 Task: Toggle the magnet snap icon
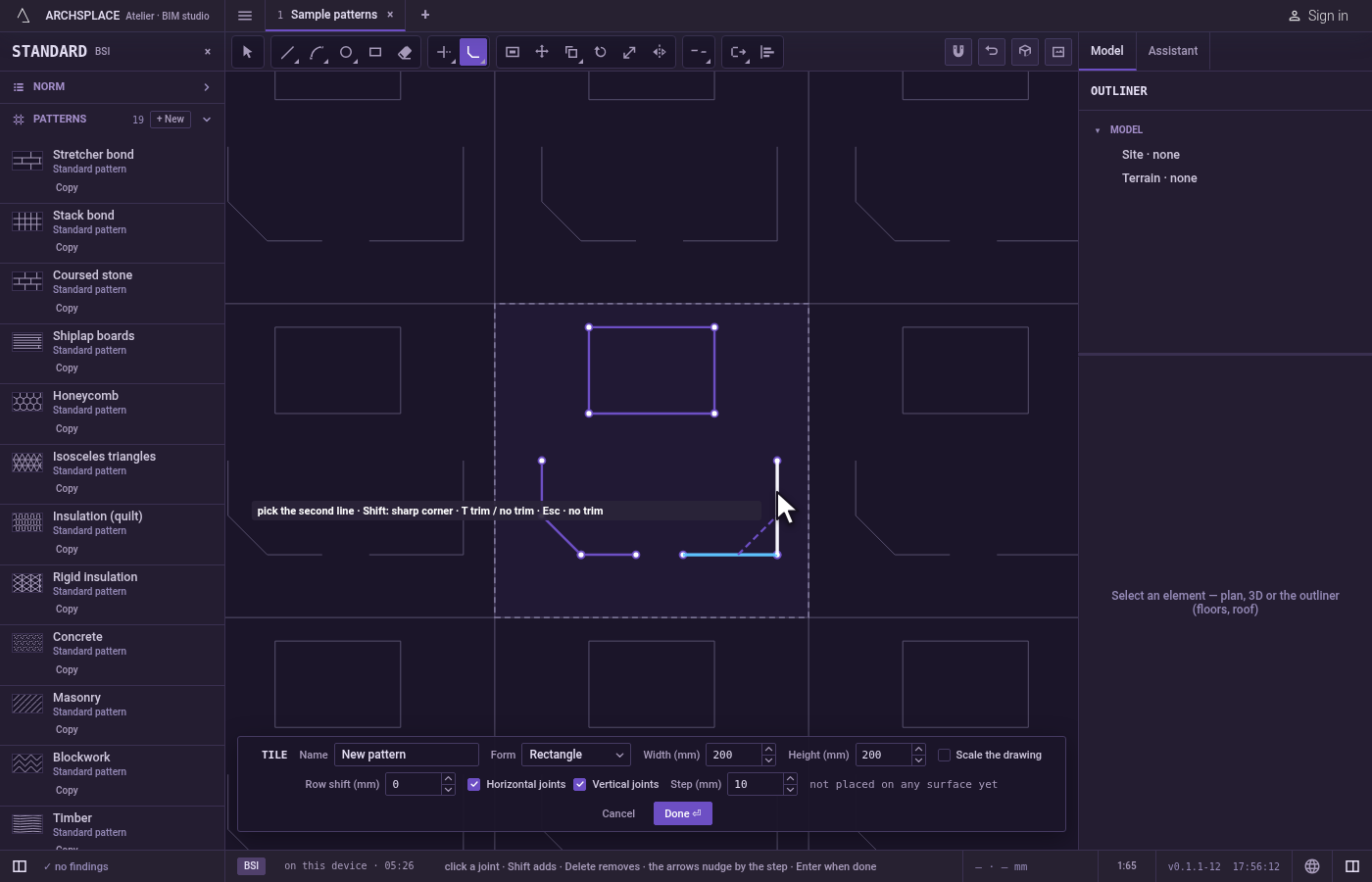[958, 52]
